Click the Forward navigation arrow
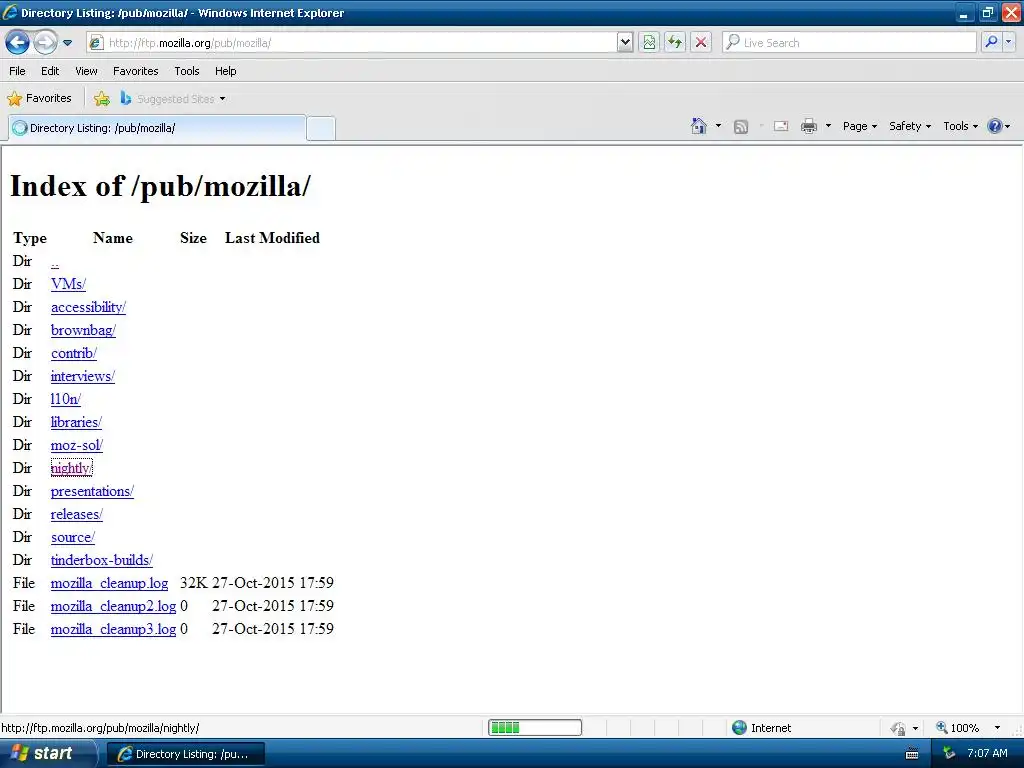Screen dimensions: 1024x768 [45, 42]
